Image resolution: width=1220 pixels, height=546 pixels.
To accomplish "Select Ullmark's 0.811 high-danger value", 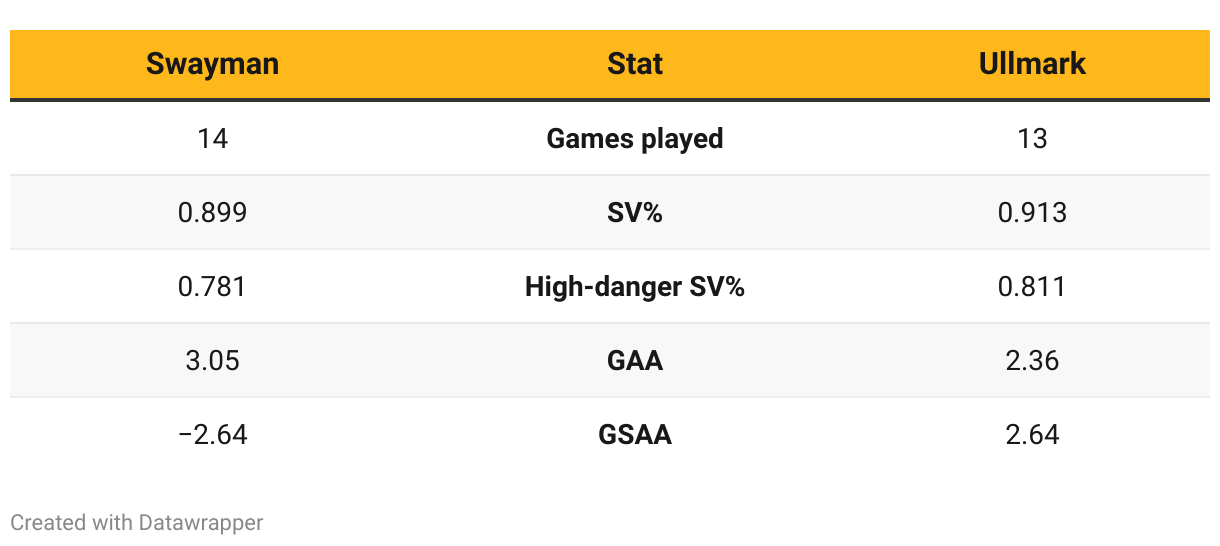I will pyautogui.click(x=1032, y=286).
